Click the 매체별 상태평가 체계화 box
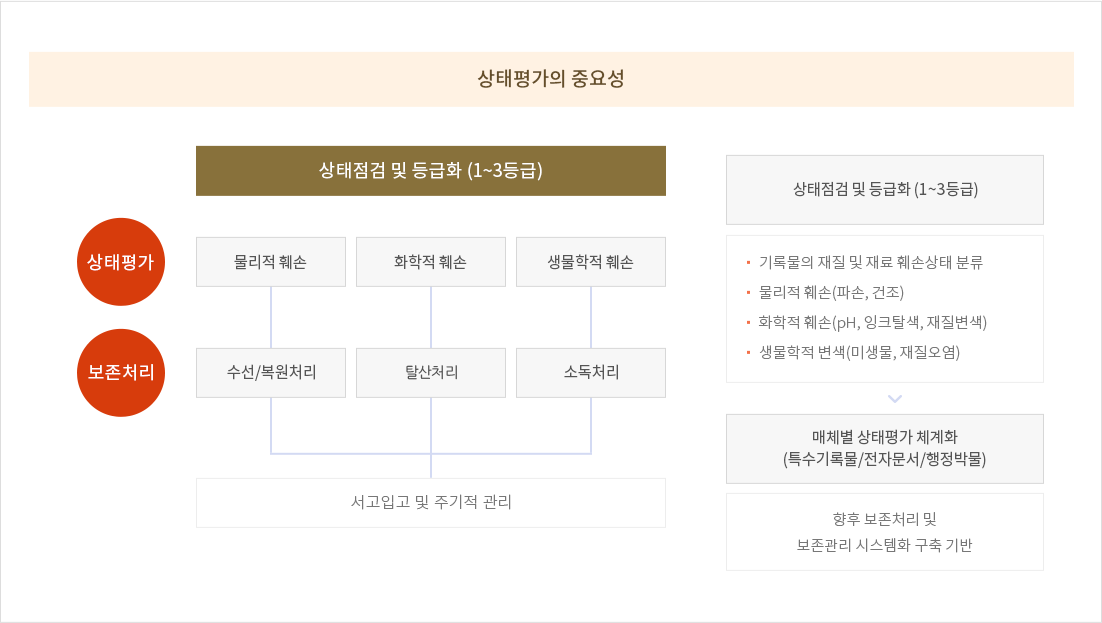This screenshot has width=1102, height=623. [885, 449]
